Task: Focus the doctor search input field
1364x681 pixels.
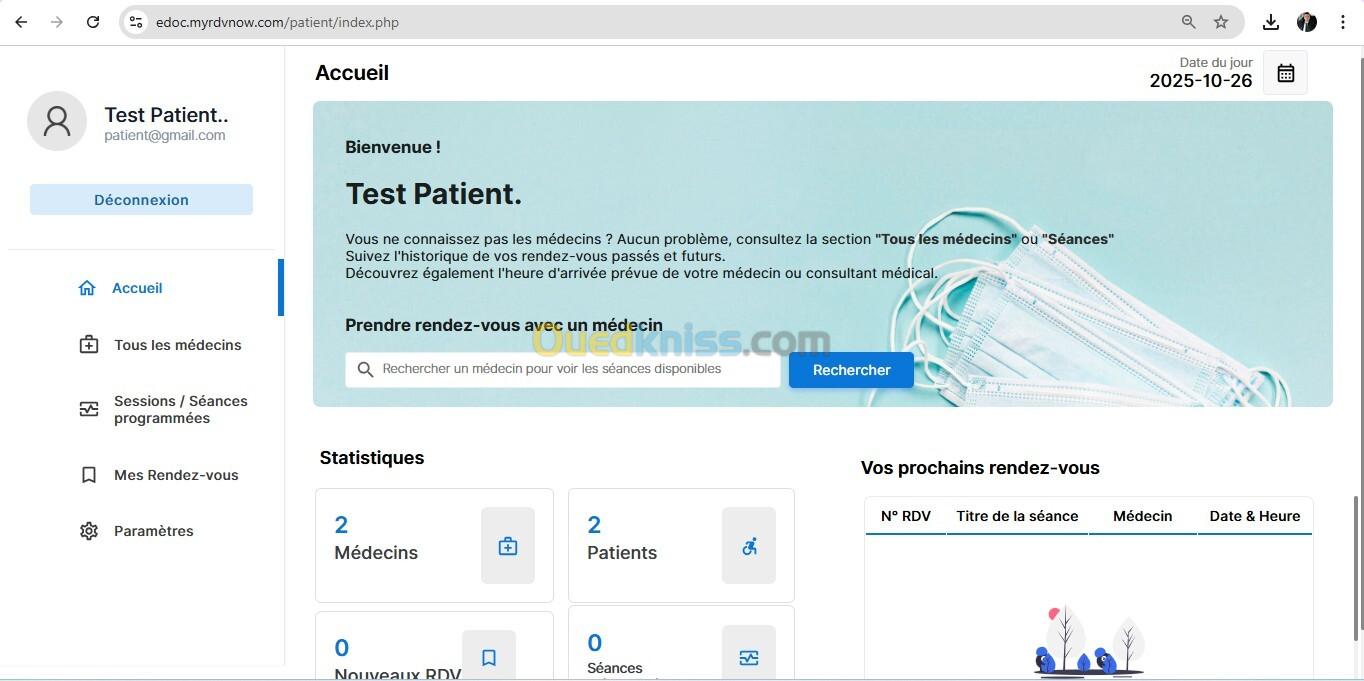Action: tap(563, 370)
